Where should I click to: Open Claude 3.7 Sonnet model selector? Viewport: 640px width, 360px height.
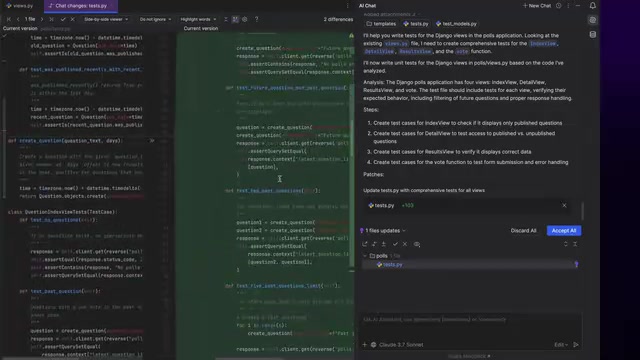tap(397, 344)
